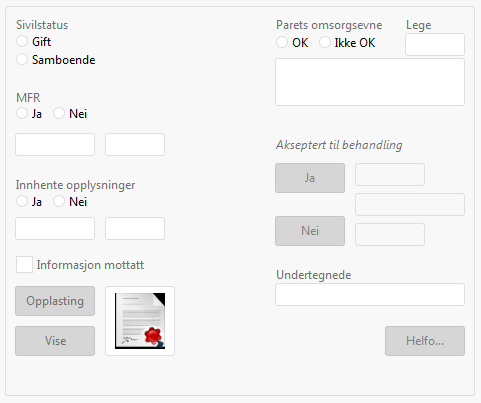
Task: Mark Parets omsorgsevne as OK
Action: tap(282, 42)
